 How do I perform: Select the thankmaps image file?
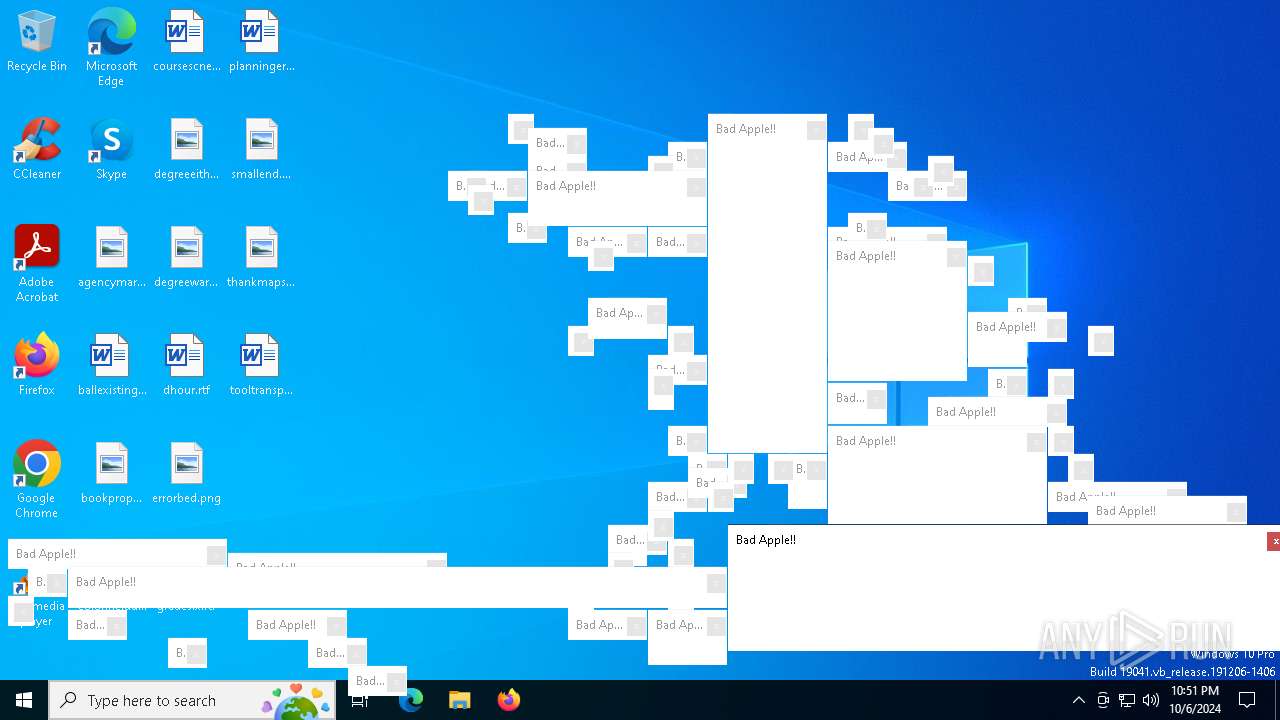pos(261,258)
